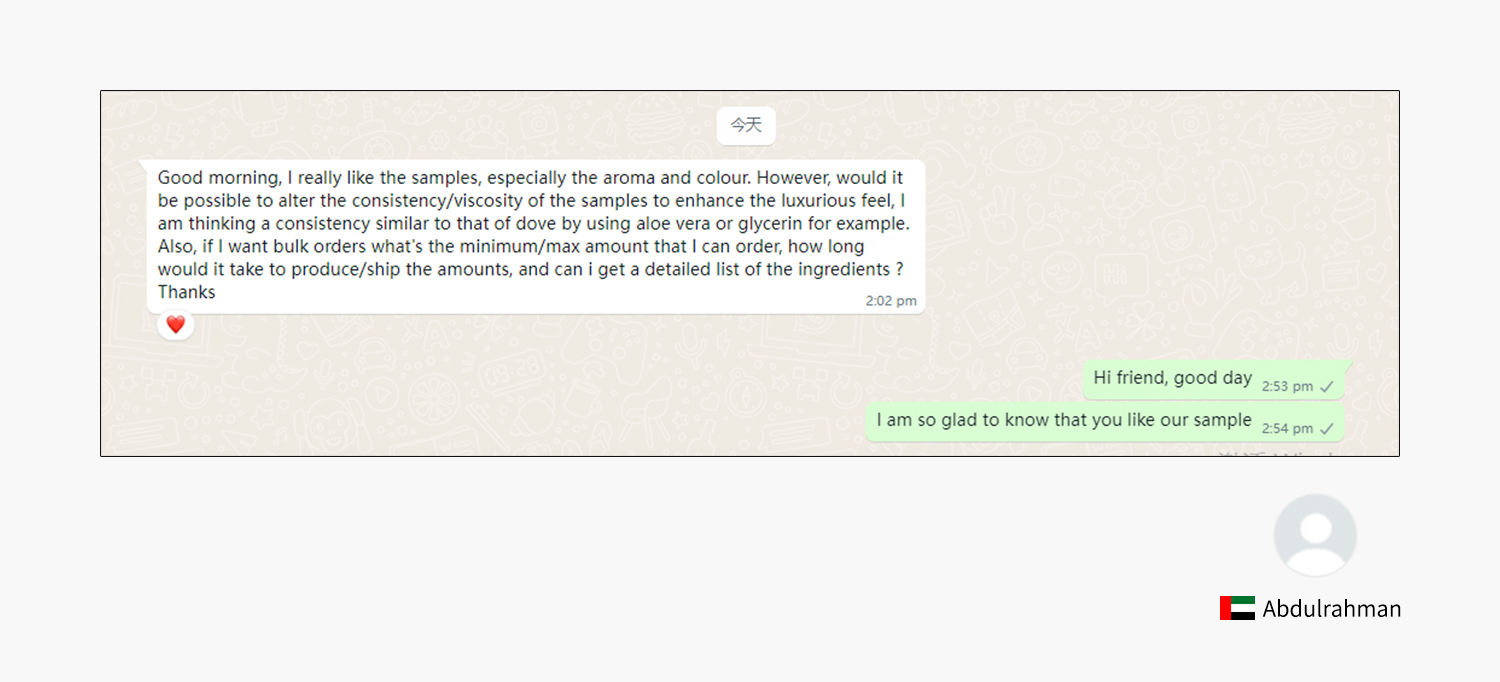1500x682 pixels.
Task: Select the 'I am so glad' message bubble
Action: (1105, 422)
